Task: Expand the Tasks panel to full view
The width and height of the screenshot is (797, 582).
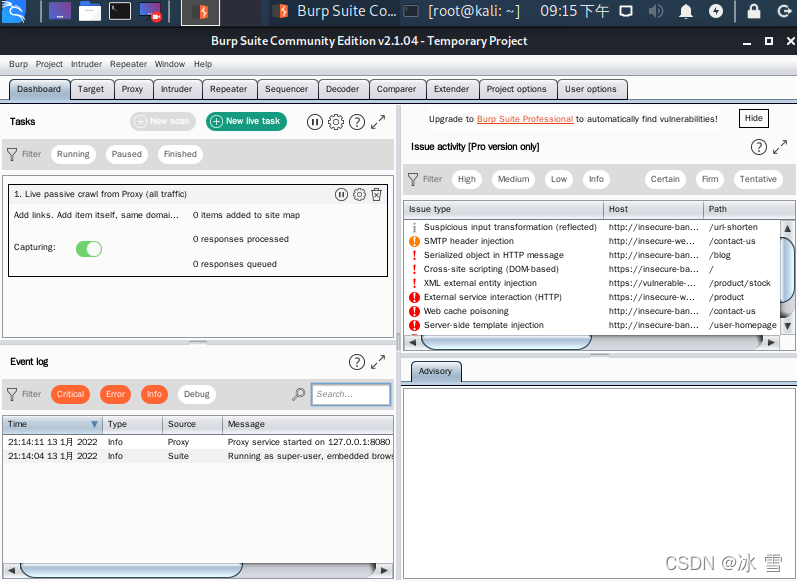Action: [378, 122]
